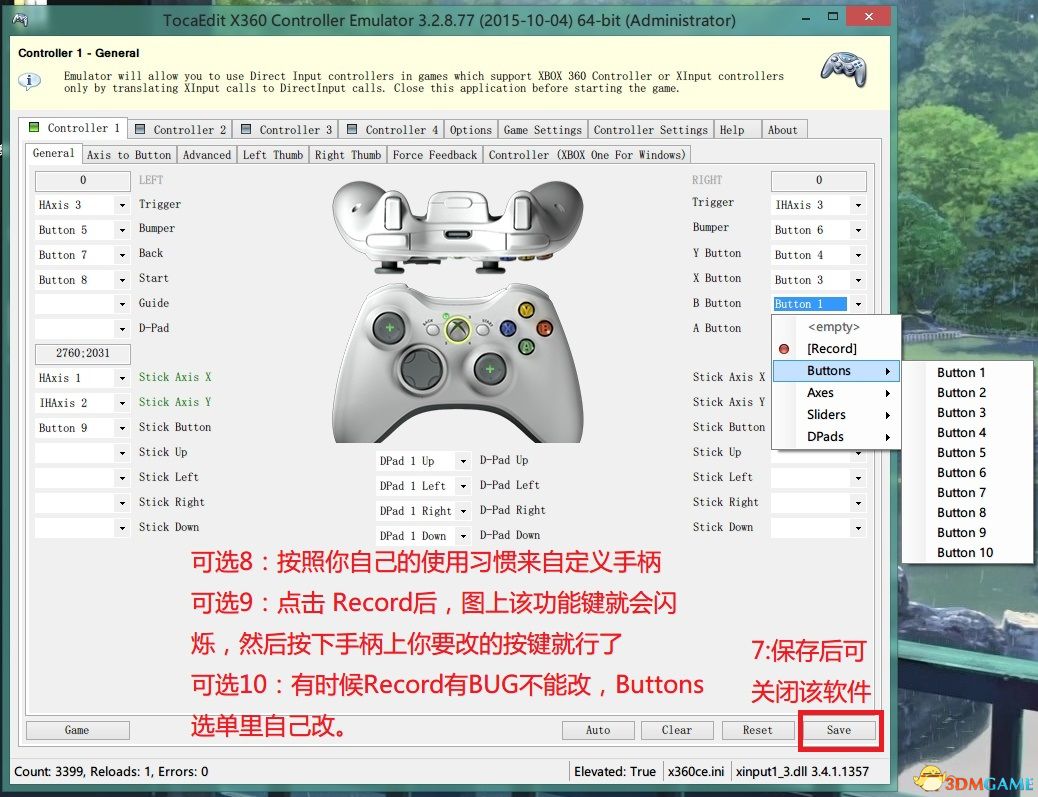The height and width of the screenshot is (797, 1038).
Task: Choose [Record] in the popup menu
Action: (x=836, y=349)
